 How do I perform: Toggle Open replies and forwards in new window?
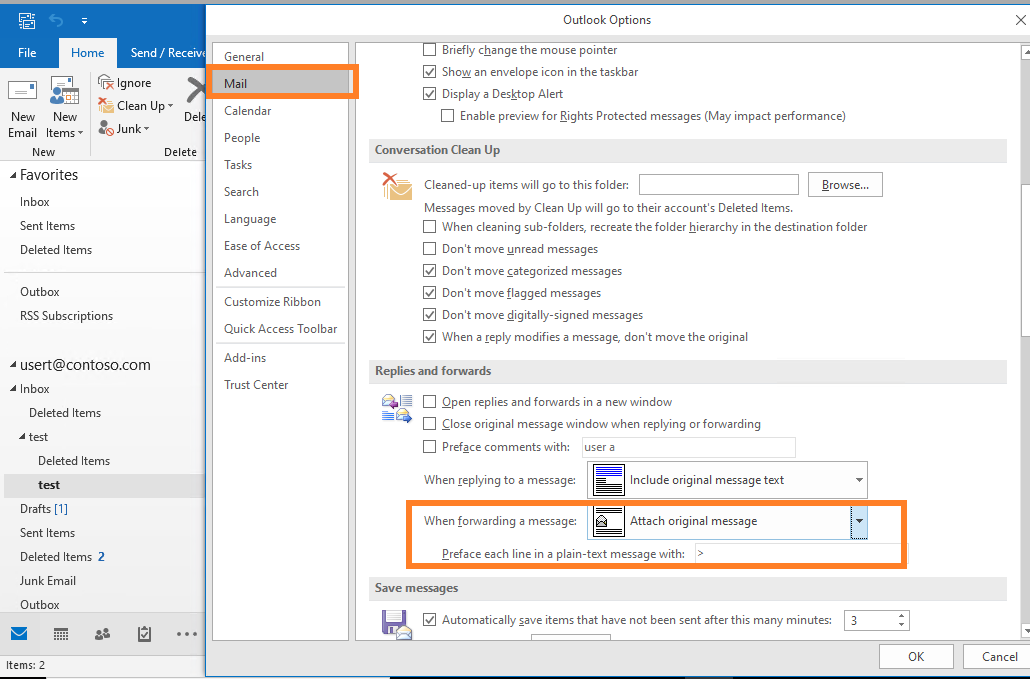(430, 402)
